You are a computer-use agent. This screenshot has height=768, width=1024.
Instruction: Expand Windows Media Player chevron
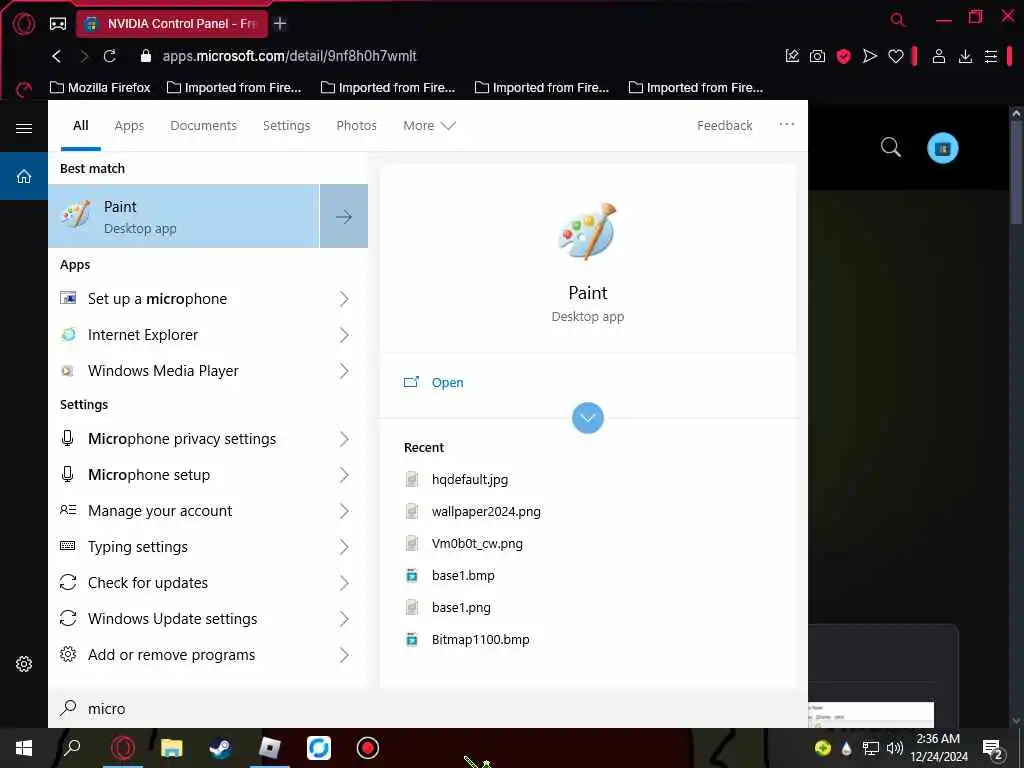344,371
